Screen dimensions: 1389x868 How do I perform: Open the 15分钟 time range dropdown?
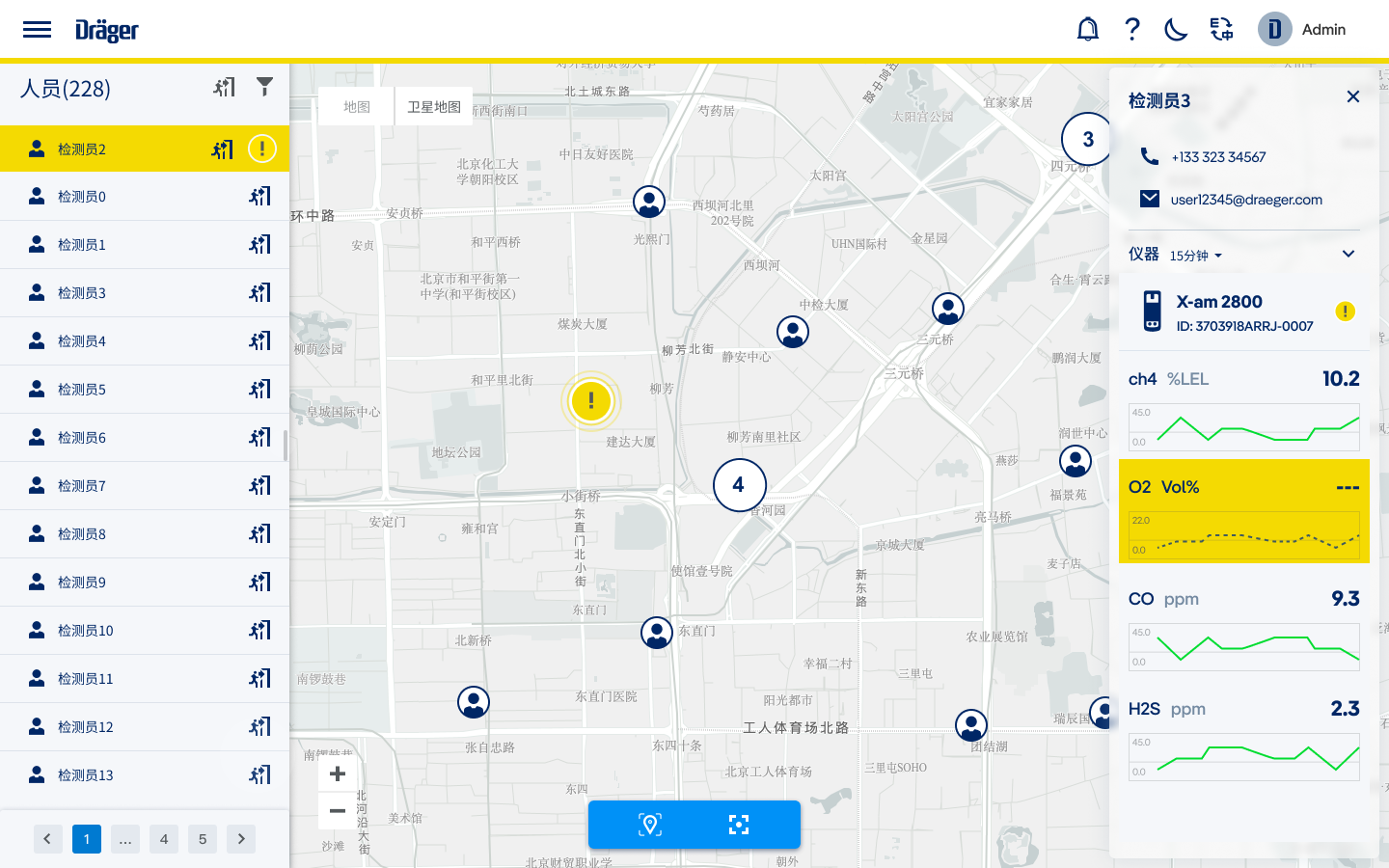click(x=1196, y=256)
